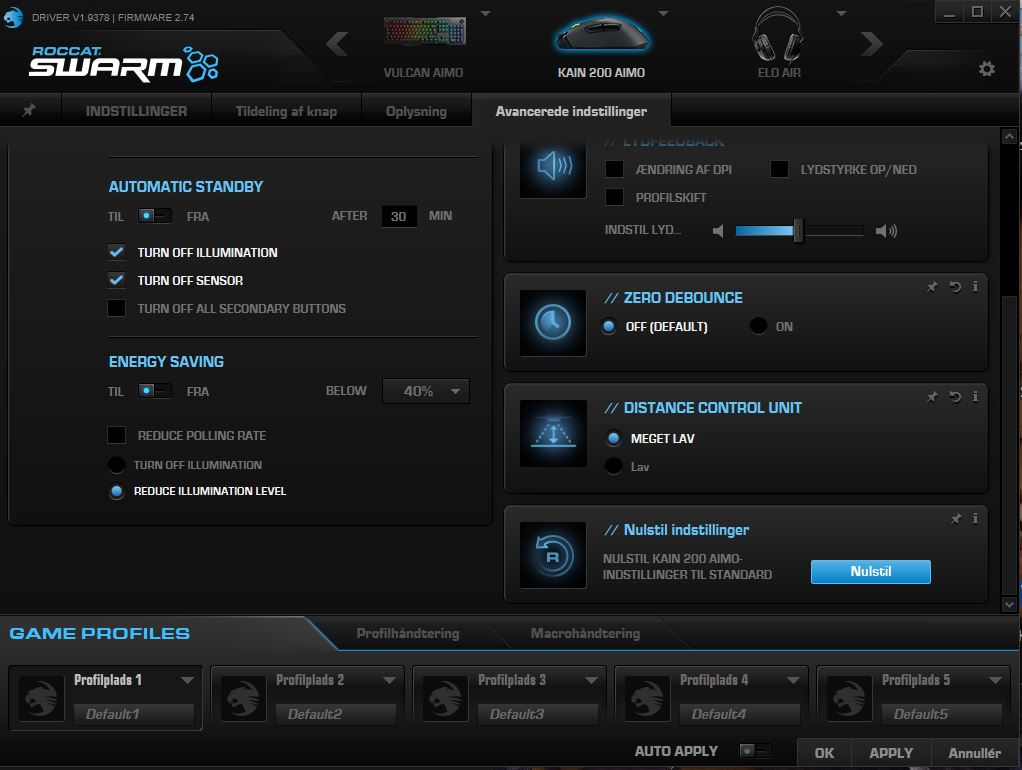Show info for Distance Control Unit

click(x=975, y=396)
